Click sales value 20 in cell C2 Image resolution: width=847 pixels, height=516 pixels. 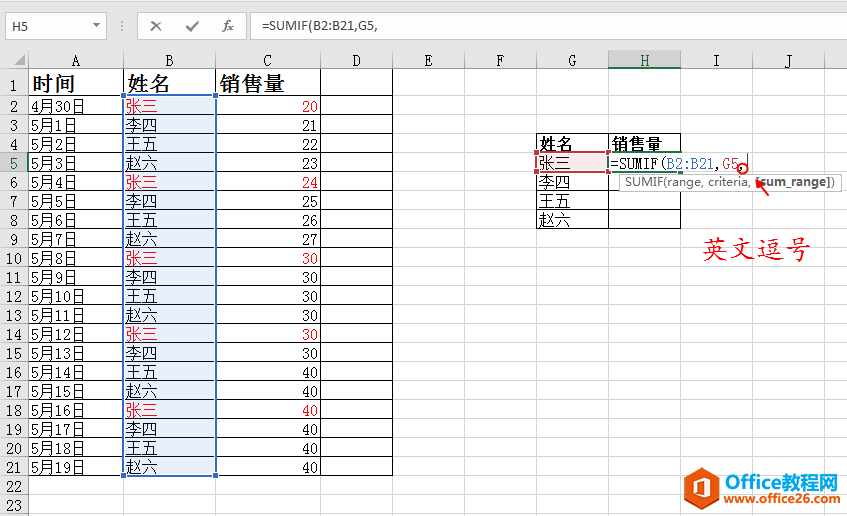tap(267, 106)
